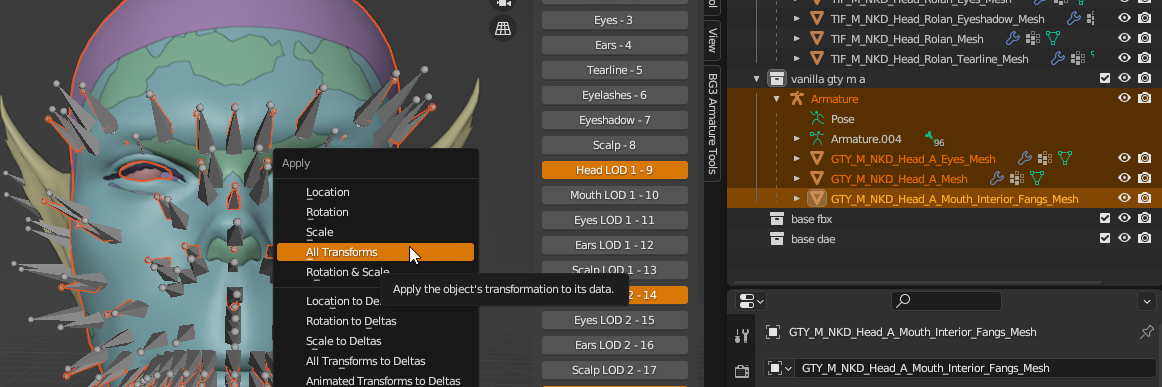The height and width of the screenshot is (387, 1162).
Task: Click wrench icon on GTY_M_NKD_Head_A_Mesh row
Action: point(997,178)
